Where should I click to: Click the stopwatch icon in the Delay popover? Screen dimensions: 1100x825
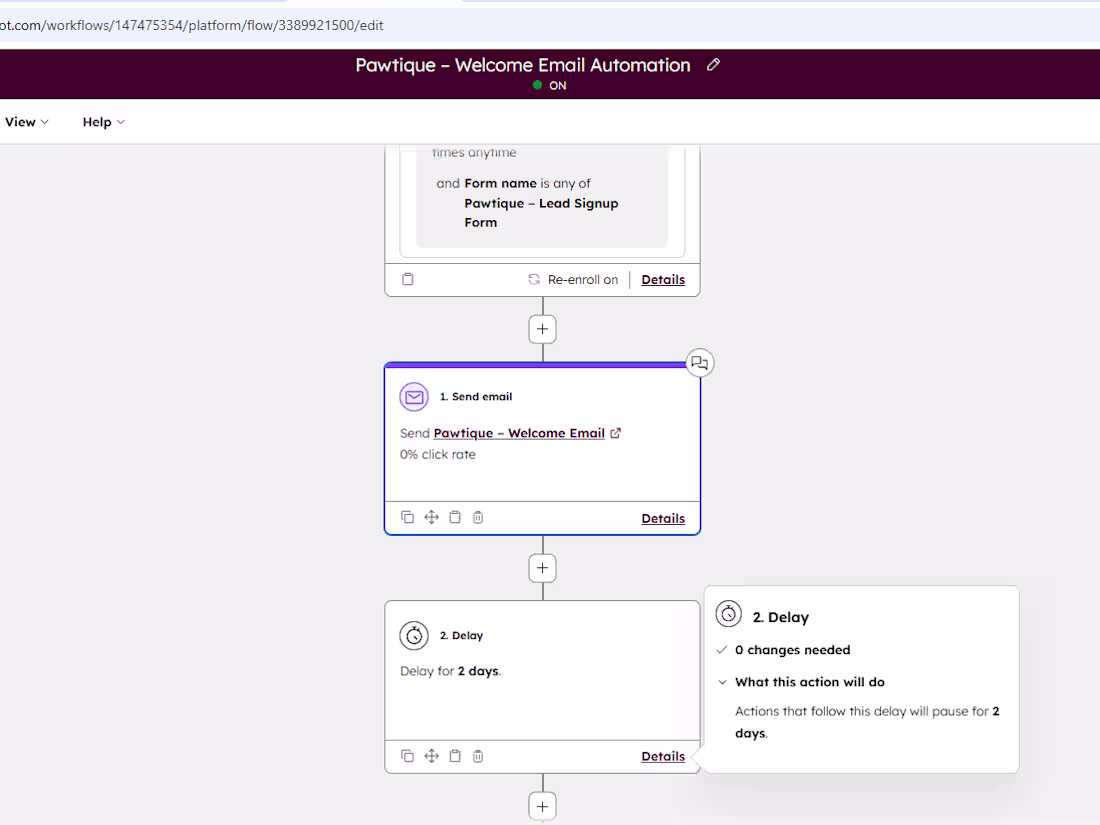click(729, 614)
